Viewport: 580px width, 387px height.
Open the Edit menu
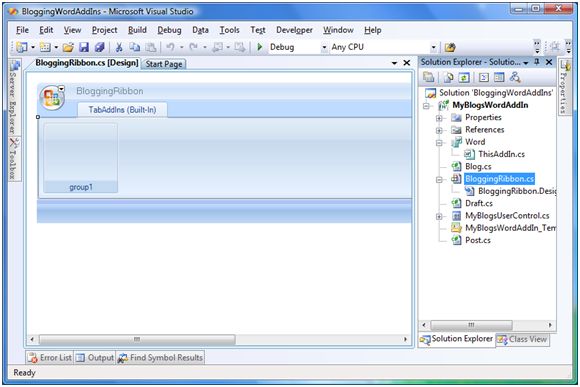tap(46, 30)
